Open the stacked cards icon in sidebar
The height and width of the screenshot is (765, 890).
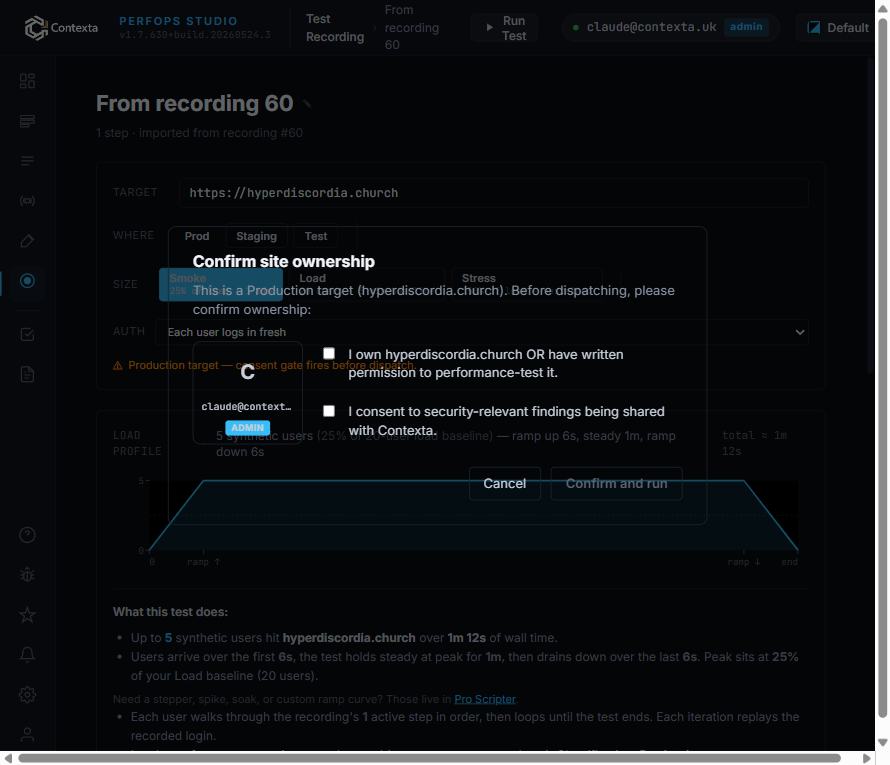click(x=27, y=121)
